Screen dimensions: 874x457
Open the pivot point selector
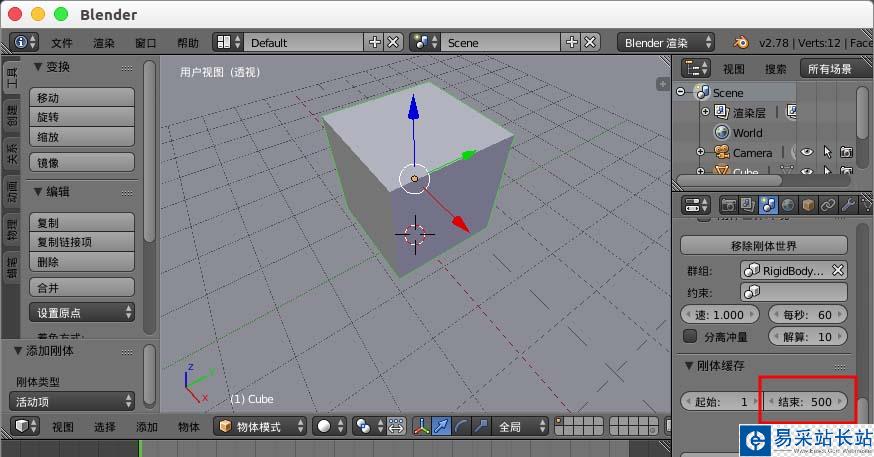point(368,426)
